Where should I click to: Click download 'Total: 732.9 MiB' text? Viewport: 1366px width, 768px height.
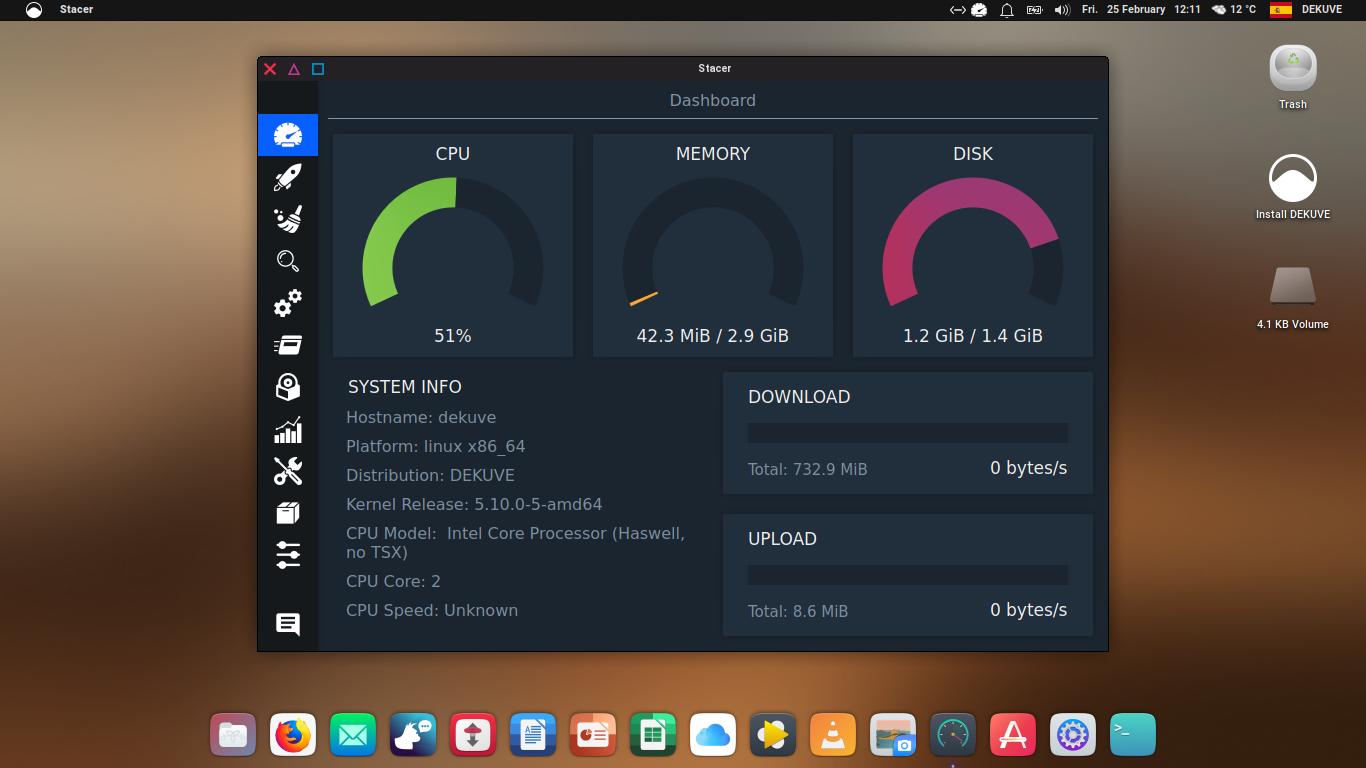tap(808, 469)
